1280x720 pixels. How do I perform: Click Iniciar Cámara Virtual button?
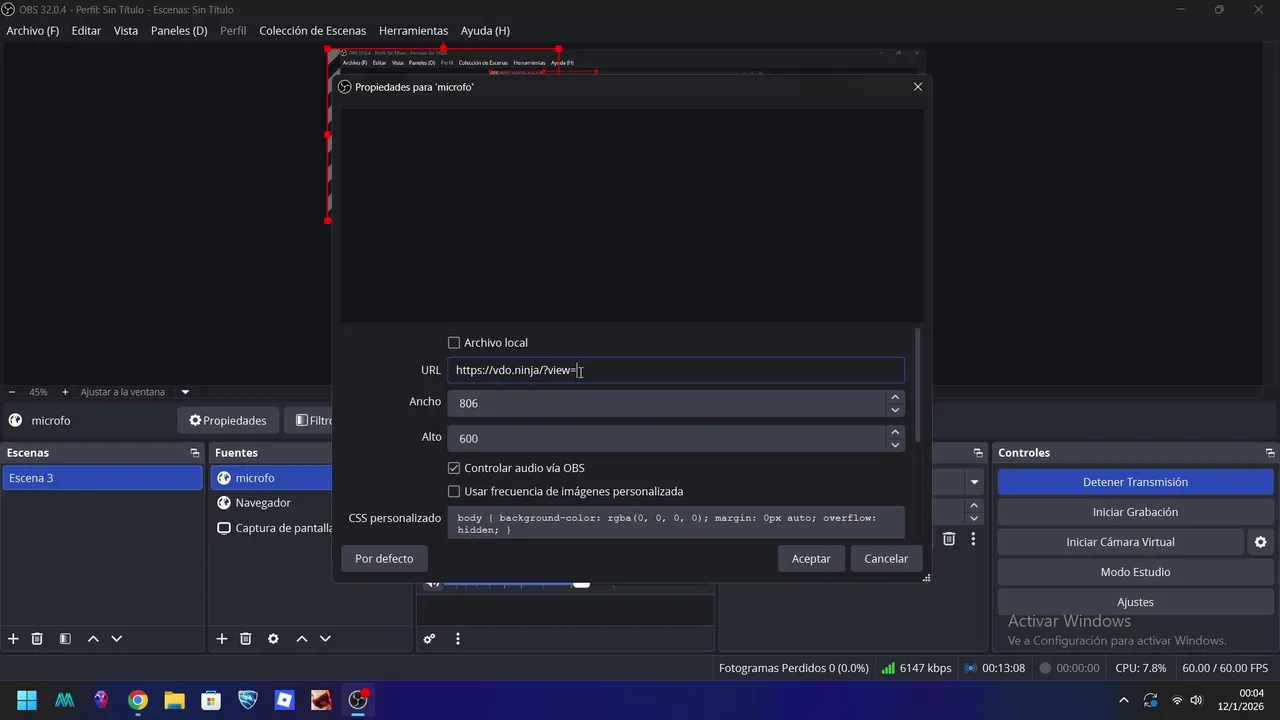coord(1120,542)
